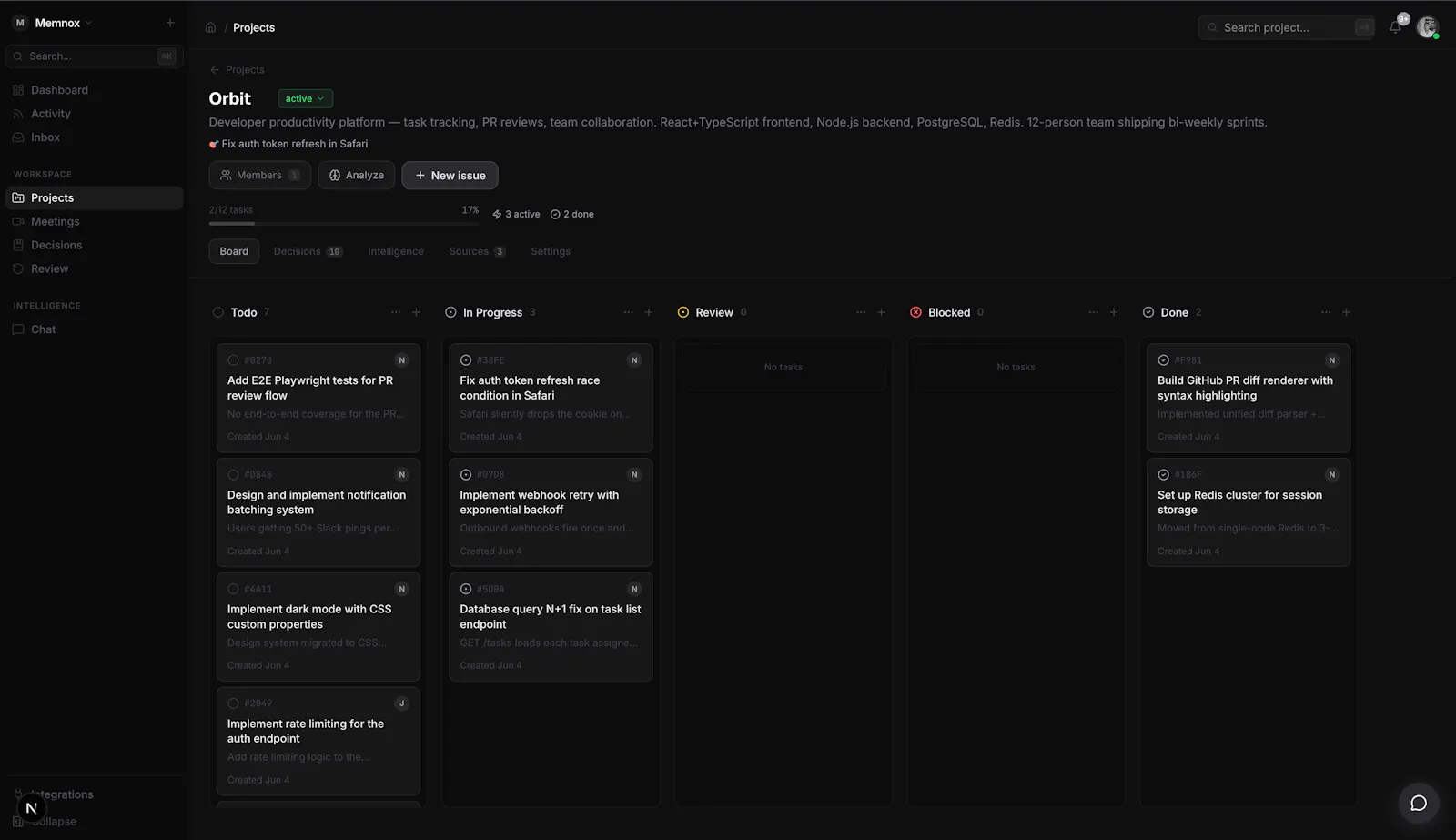Toggle status circle on task #2049
Screen dimensions: 1456x840
tap(233, 703)
